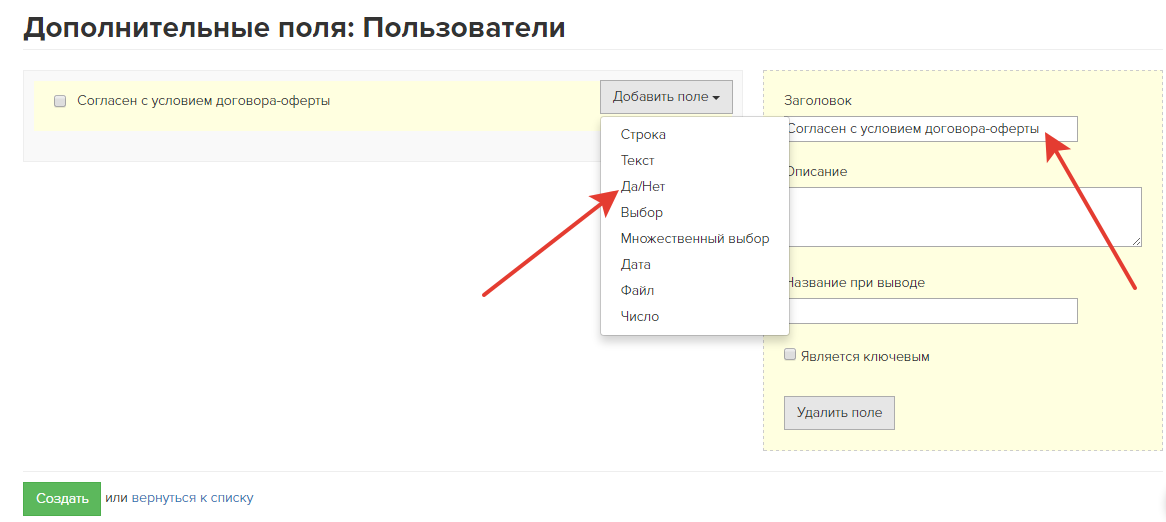1166x522 pixels.
Task: Select the Выбор field type
Action: point(642,212)
